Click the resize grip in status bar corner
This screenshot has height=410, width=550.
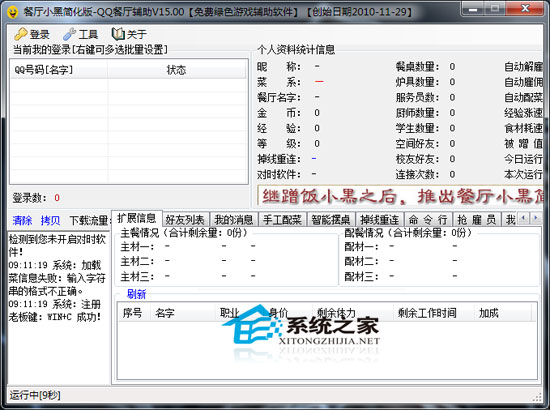(x=537, y=397)
